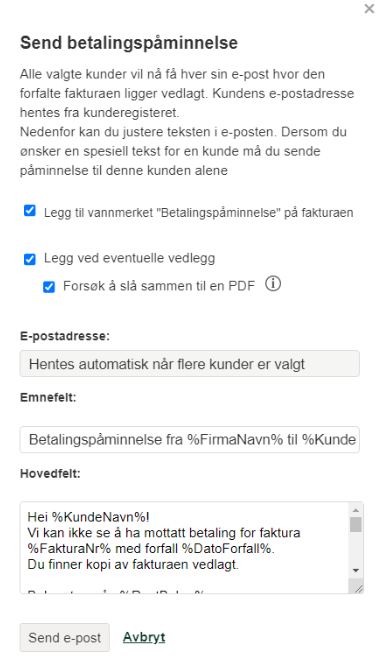The height and width of the screenshot is (658, 390).
Task: Close the Send betalingspåminnelse dialog
Action: [x=369, y=9]
